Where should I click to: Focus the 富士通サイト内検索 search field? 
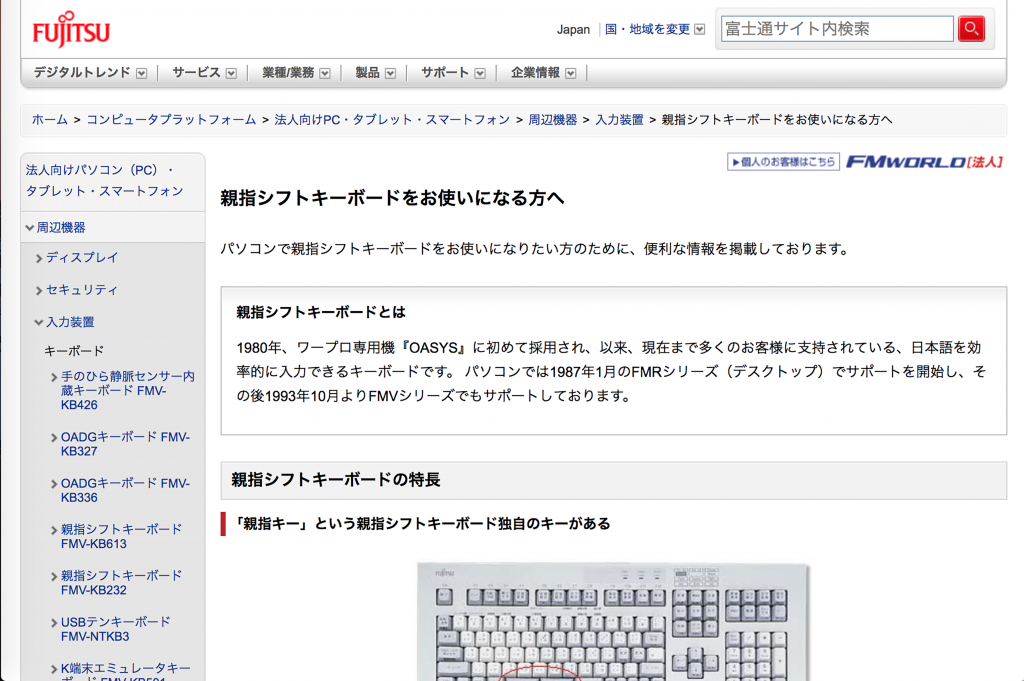tap(837, 29)
